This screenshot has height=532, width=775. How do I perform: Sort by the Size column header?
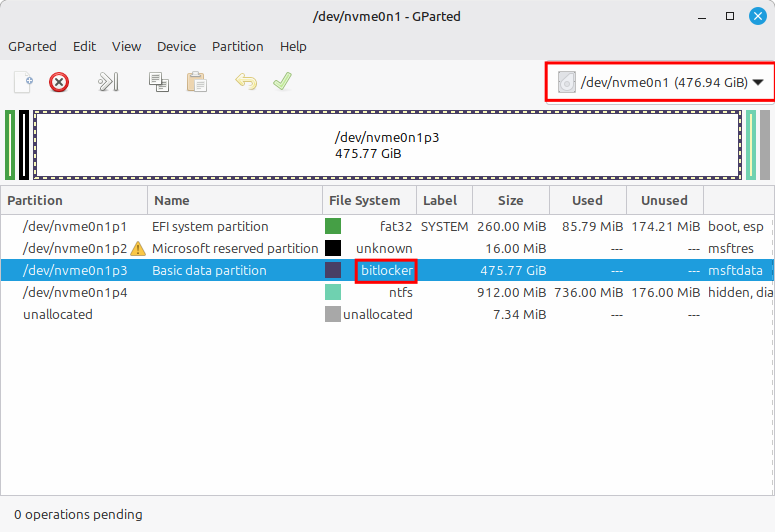[x=510, y=200]
